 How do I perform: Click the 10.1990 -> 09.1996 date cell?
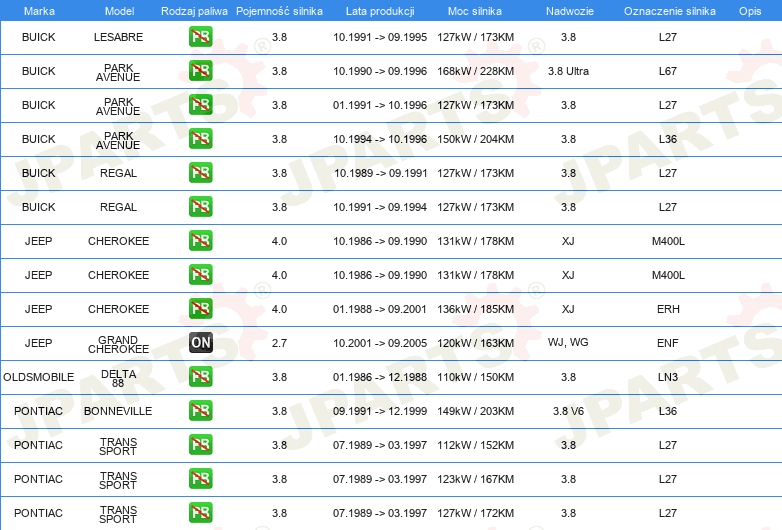380,71
